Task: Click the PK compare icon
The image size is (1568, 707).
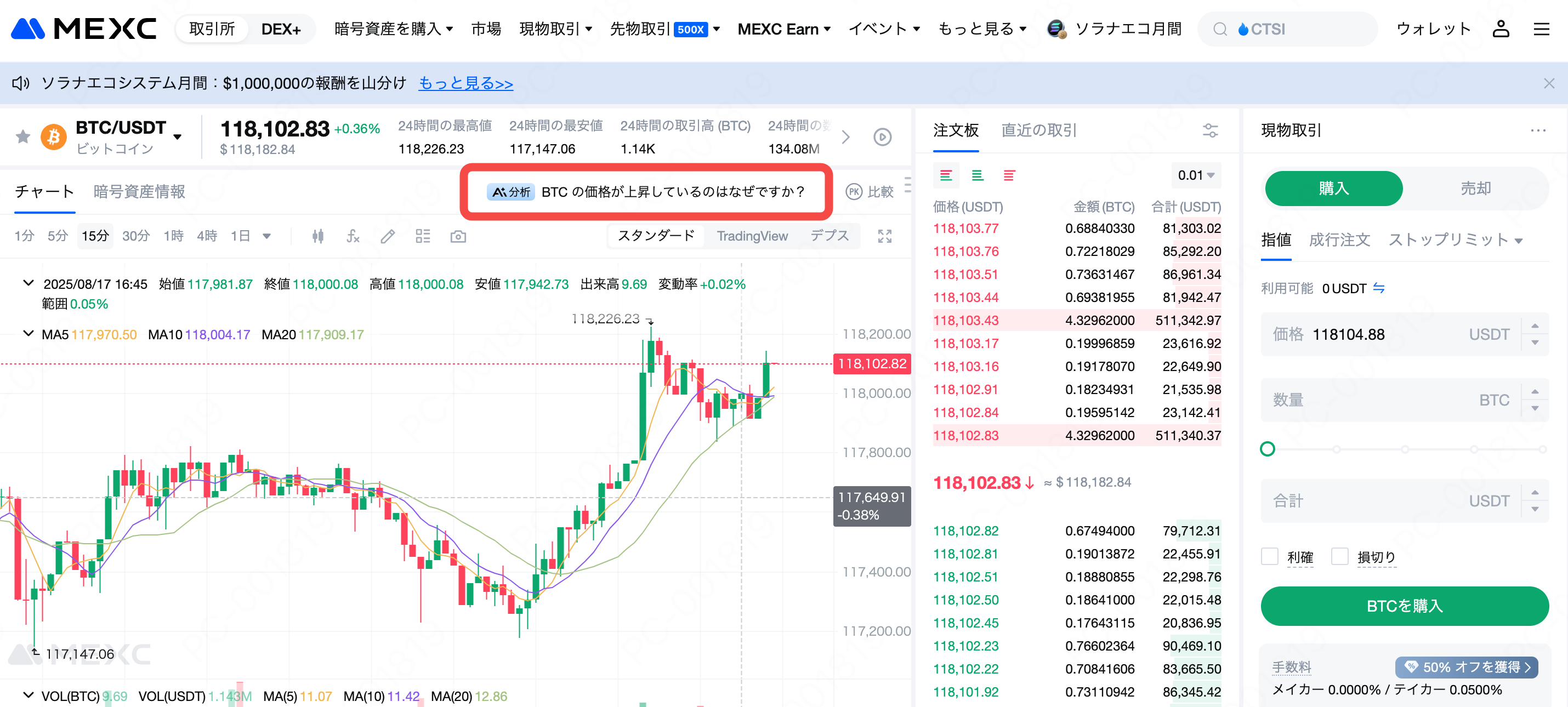Action: (854, 192)
